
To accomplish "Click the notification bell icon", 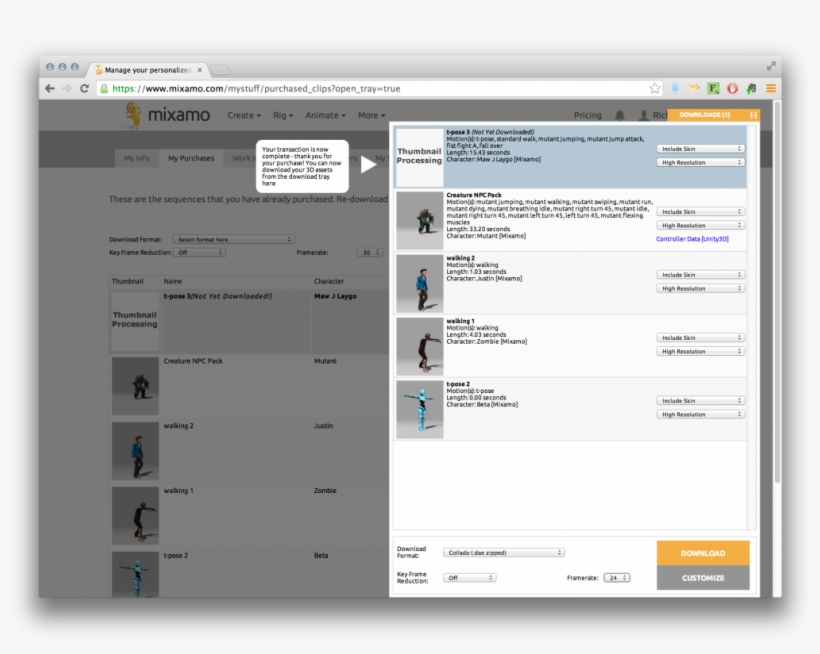I will 620,116.
